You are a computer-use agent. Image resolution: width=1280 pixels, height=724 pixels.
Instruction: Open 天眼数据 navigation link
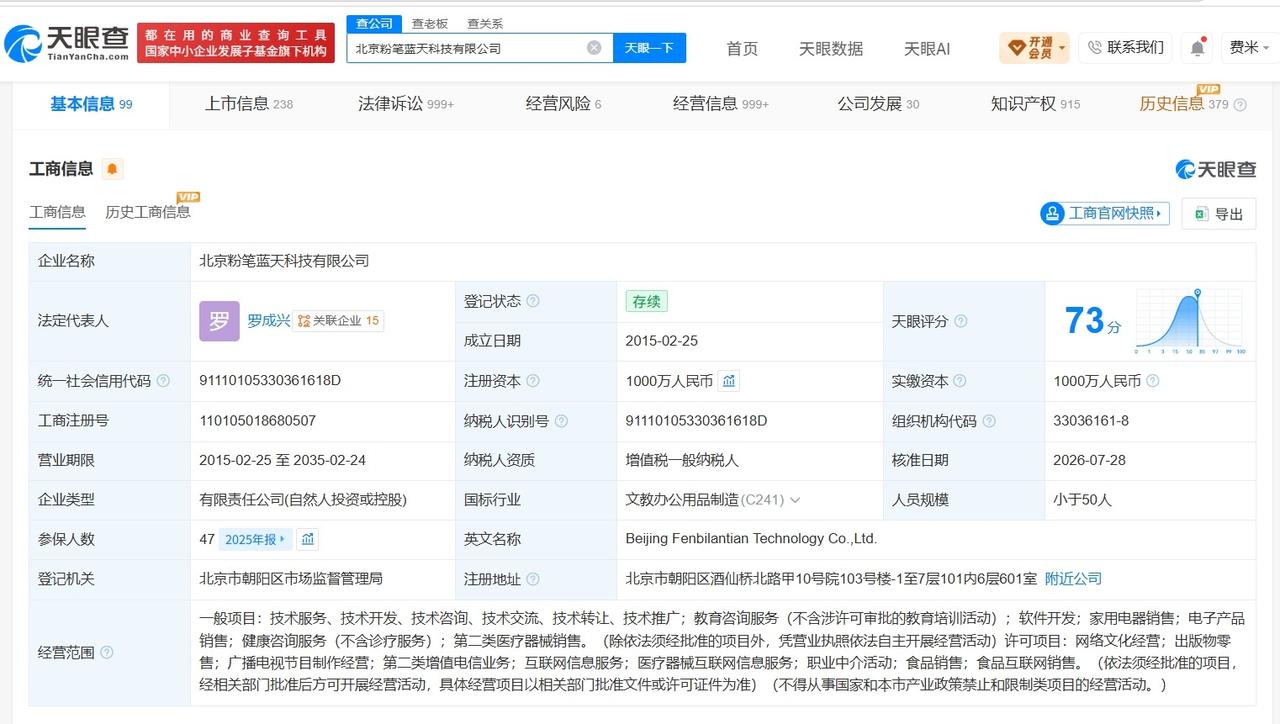[x=831, y=48]
